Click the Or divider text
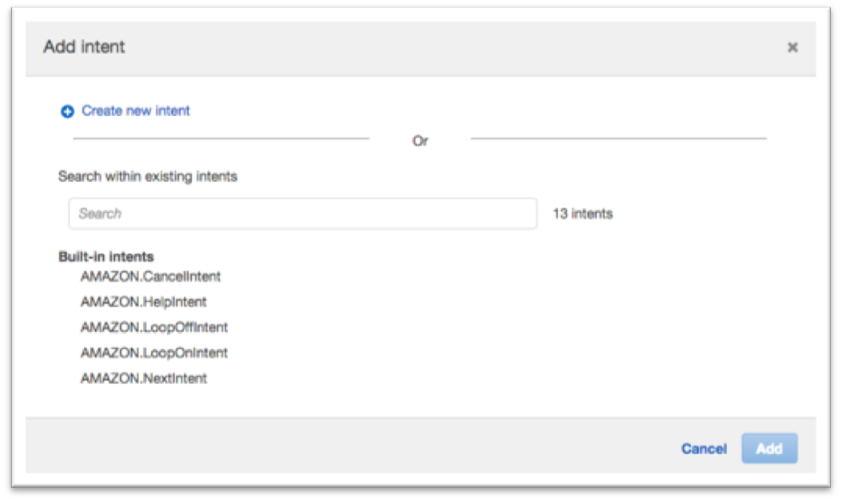Viewport: 841px width, 499px height. (420, 141)
